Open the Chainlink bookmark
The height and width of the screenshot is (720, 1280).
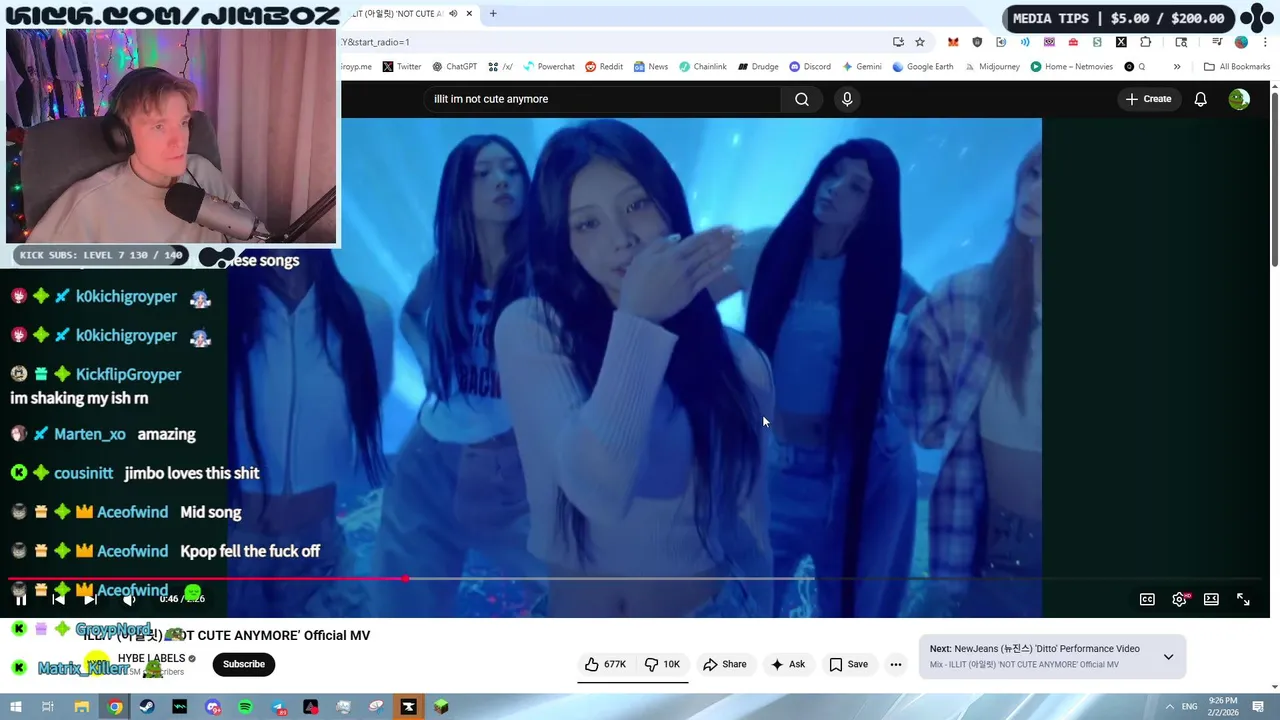[x=703, y=67]
